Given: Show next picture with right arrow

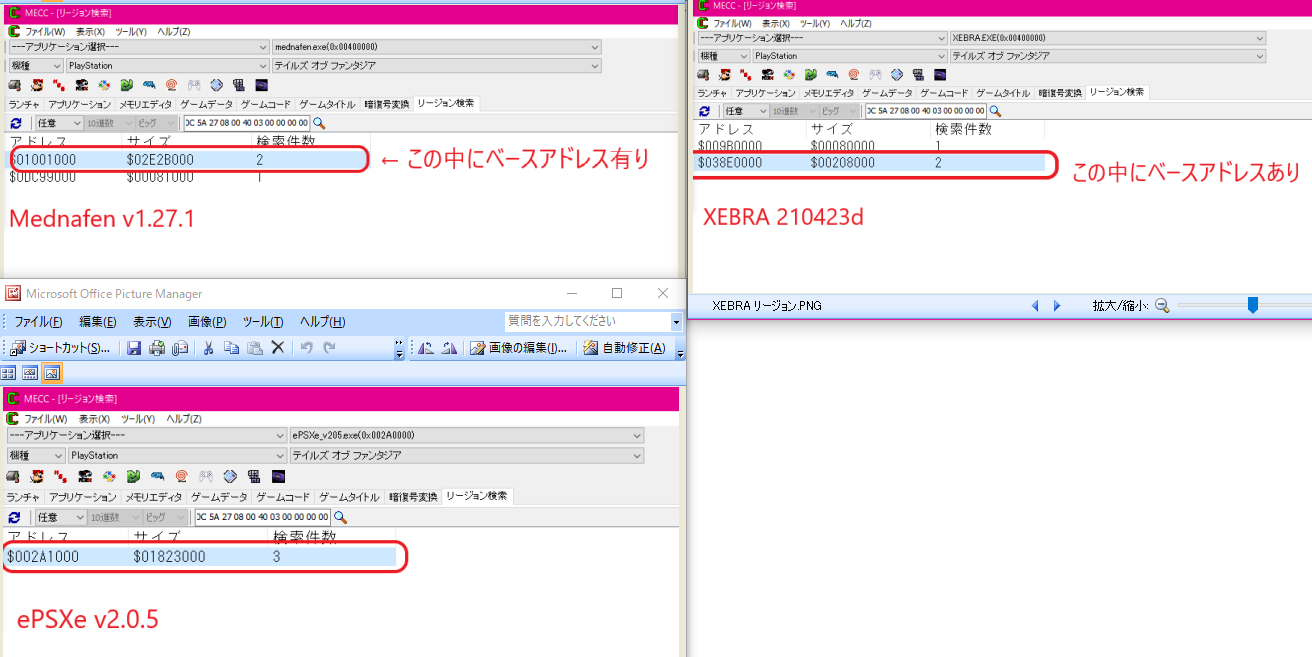Looking at the screenshot, I should pos(1057,306).
